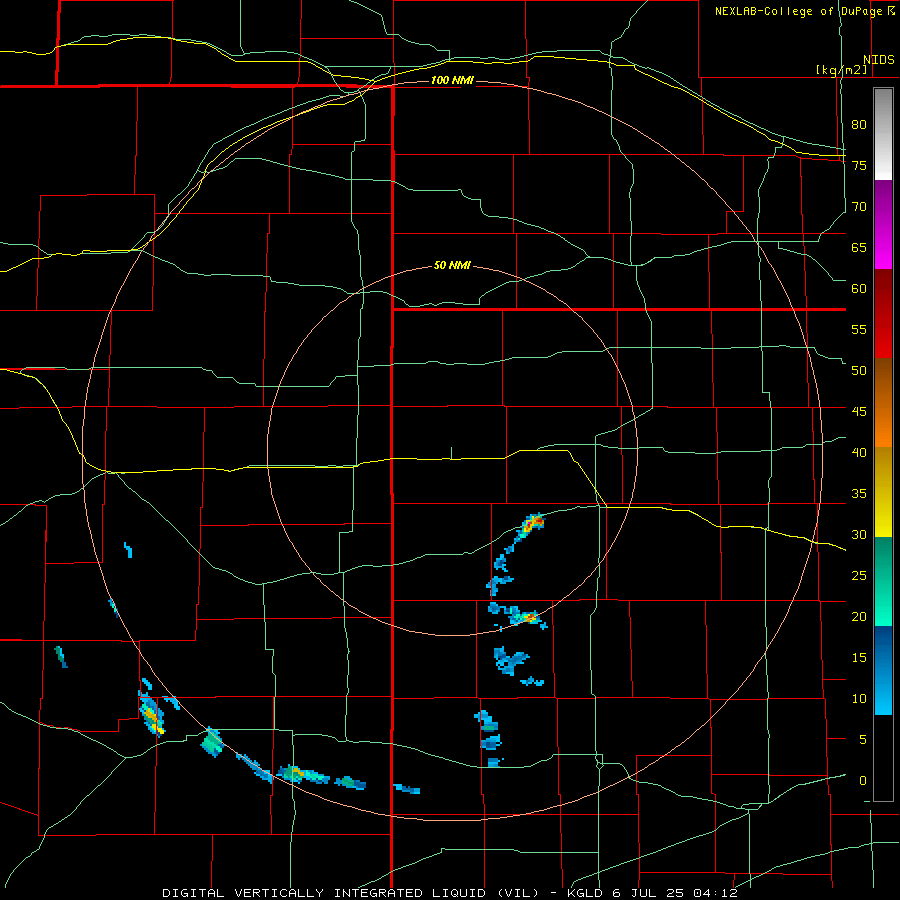Click the 20 value on the color scale

[x=859, y=616]
